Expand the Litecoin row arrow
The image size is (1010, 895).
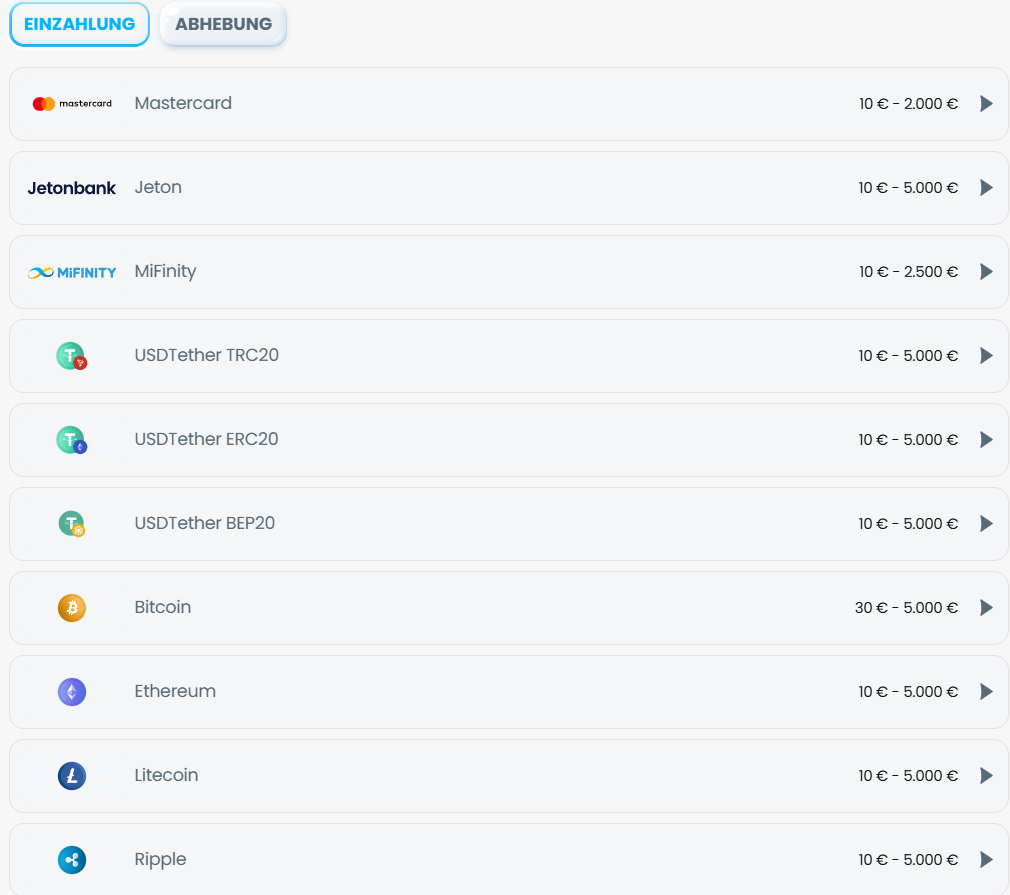tap(986, 776)
